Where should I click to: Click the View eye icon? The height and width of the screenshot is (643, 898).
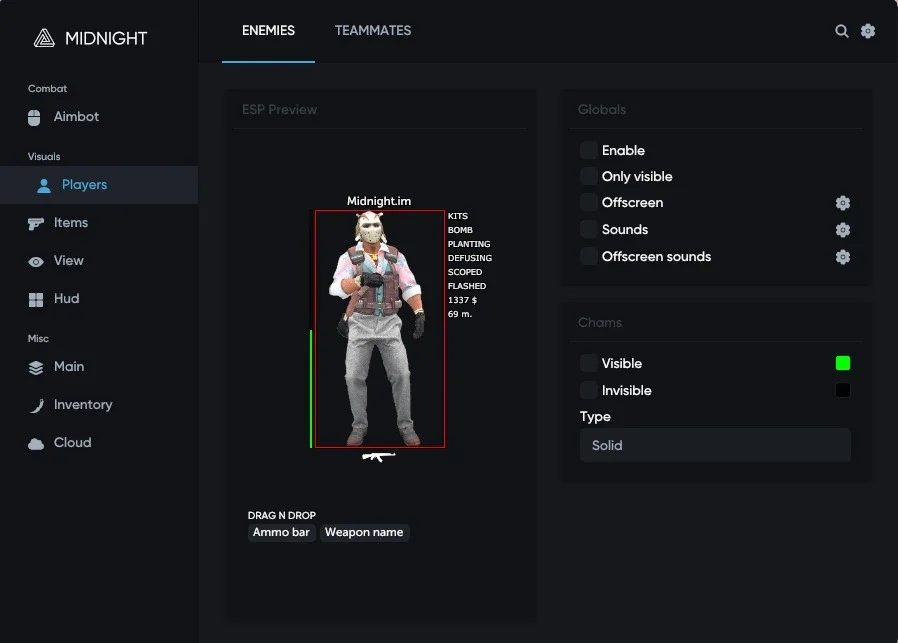(36, 262)
